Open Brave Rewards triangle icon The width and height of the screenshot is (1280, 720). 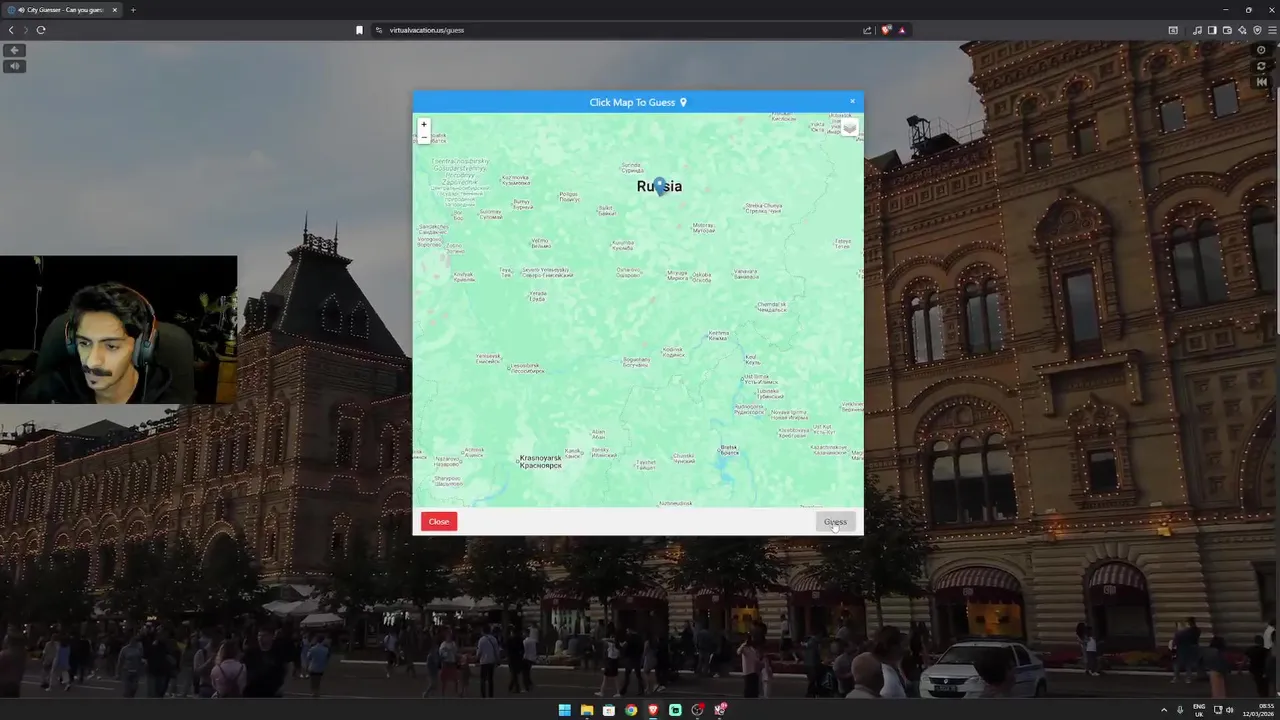(901, 30)
